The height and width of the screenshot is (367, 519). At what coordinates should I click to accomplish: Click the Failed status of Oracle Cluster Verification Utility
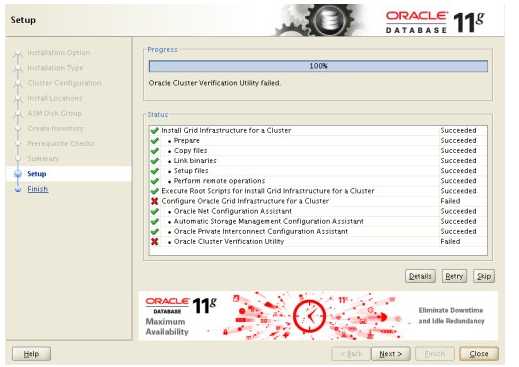point(450,241)
